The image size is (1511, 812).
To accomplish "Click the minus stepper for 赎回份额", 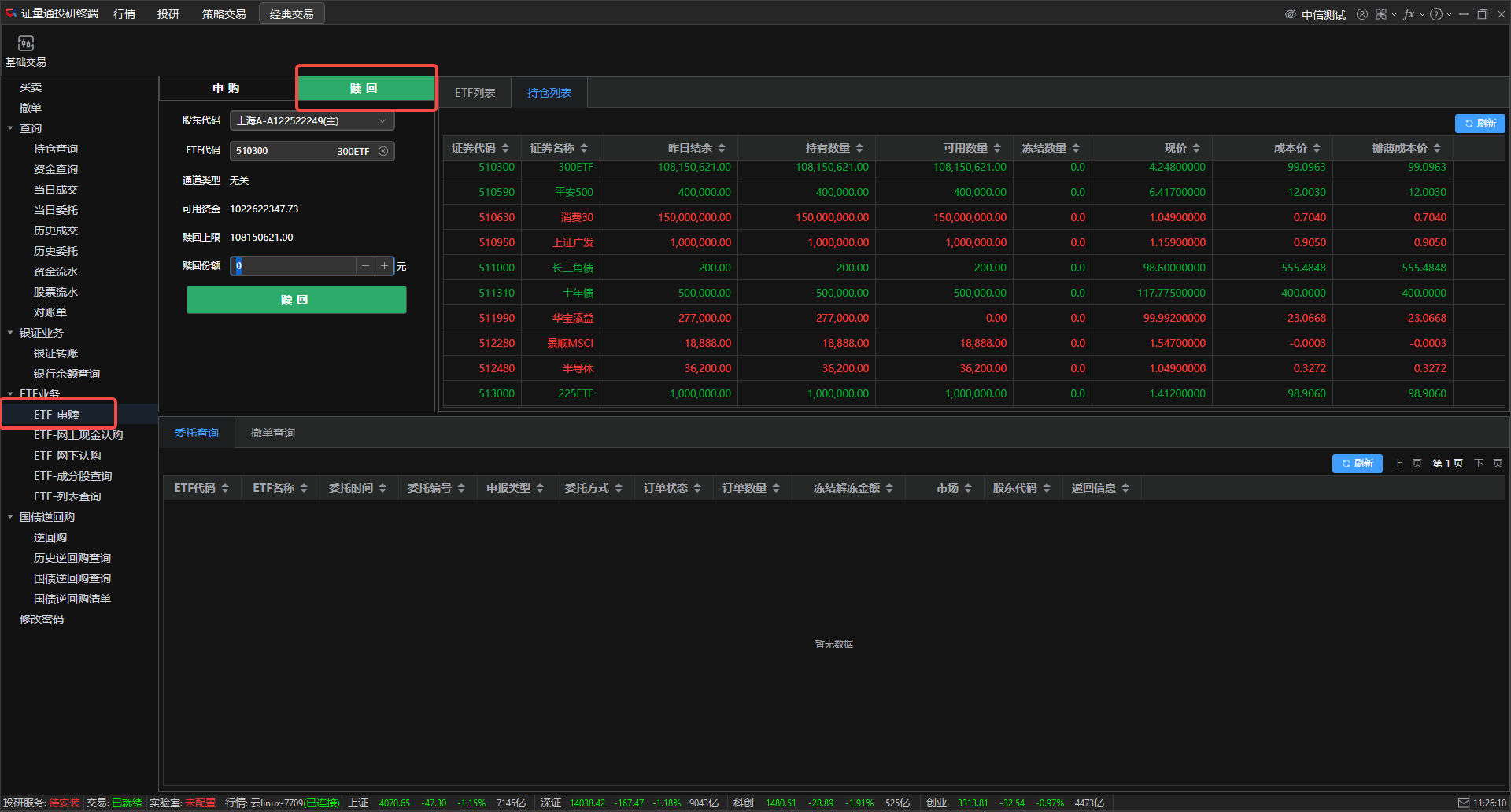I will coord(365,266).
